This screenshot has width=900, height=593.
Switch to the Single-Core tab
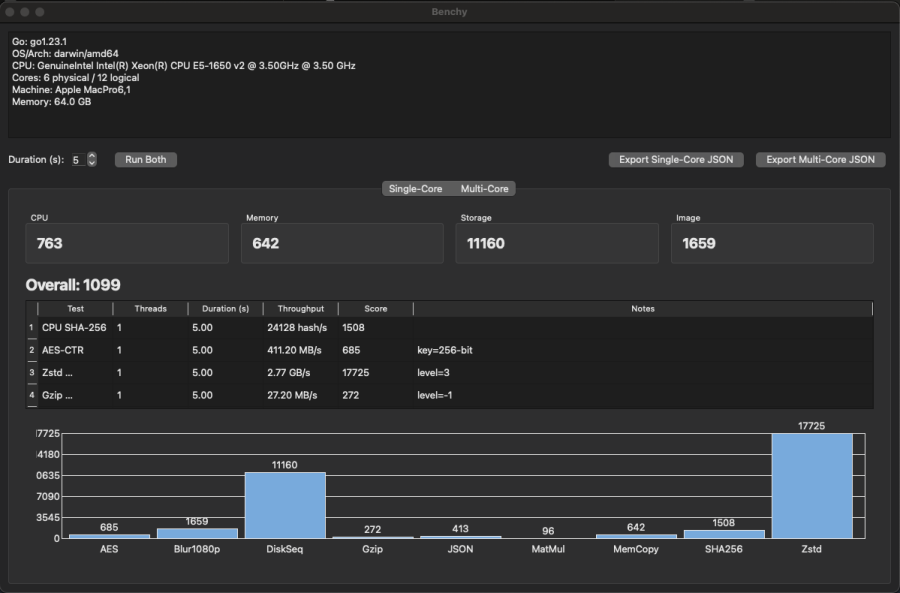(415, 188)
